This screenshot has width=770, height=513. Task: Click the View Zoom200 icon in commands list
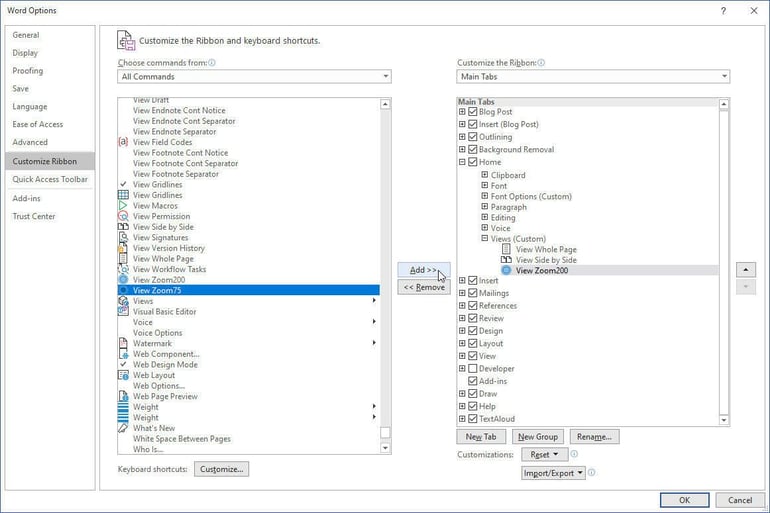pyautogui.click(x=123, y=280)
